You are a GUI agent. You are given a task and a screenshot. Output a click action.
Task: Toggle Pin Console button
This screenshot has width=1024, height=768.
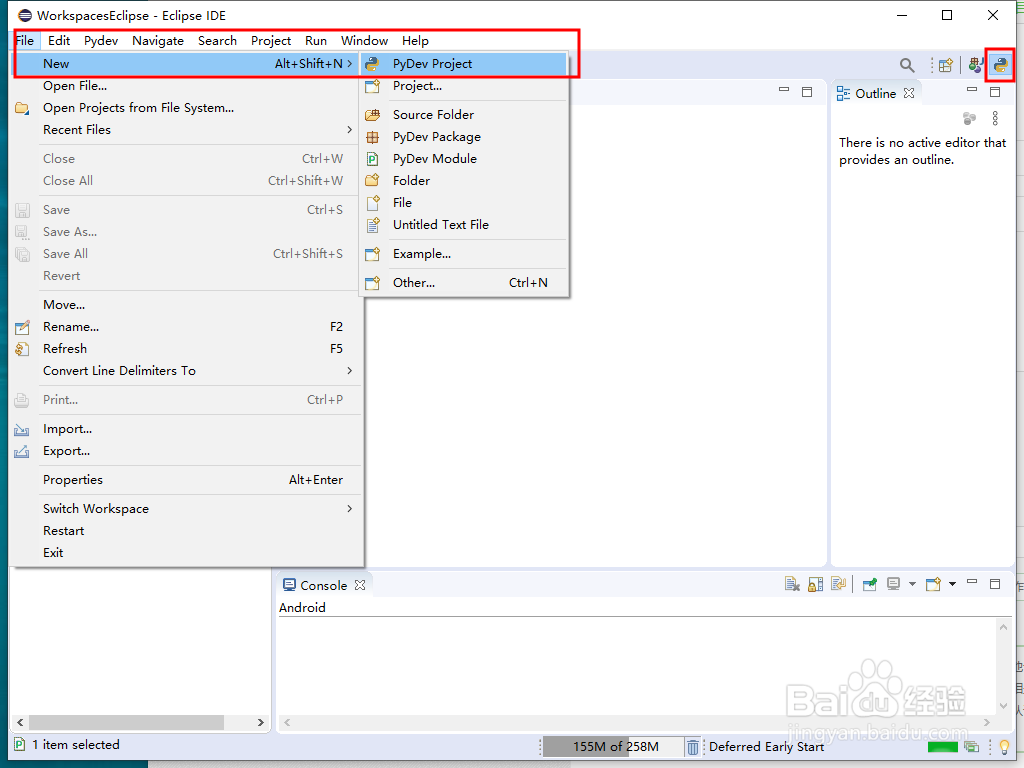coord(870,584)
